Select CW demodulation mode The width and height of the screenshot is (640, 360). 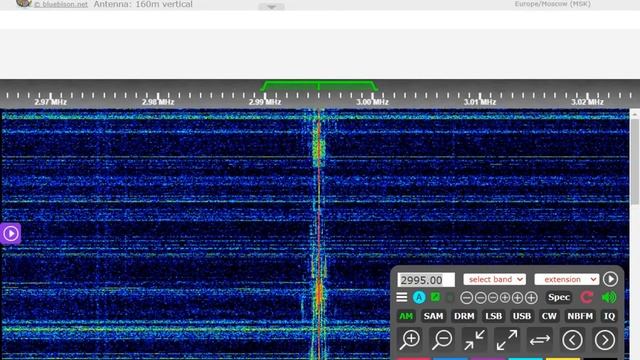pyautogui.click(x=549, y=316)
